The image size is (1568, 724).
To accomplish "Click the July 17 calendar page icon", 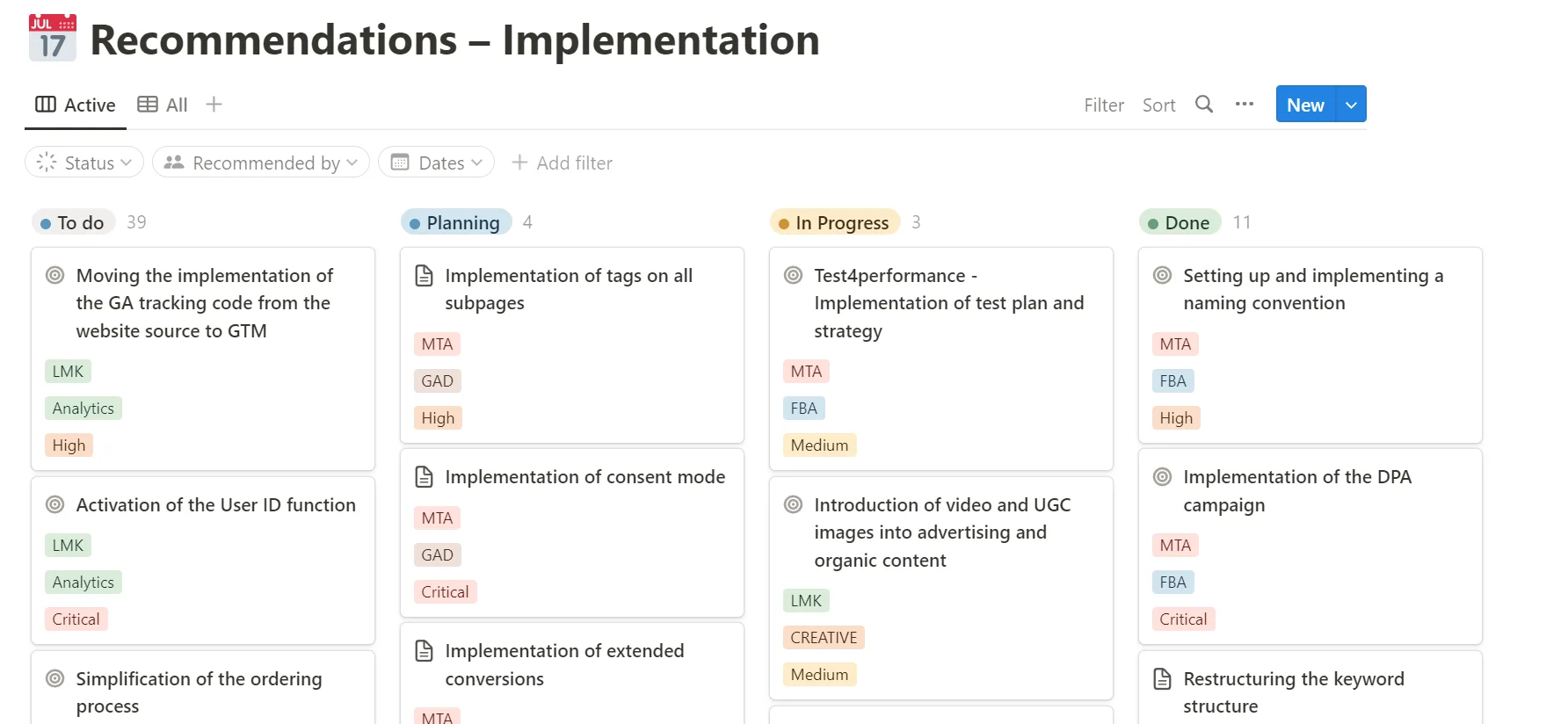I will pyautogui.click(x=52, y=38).
